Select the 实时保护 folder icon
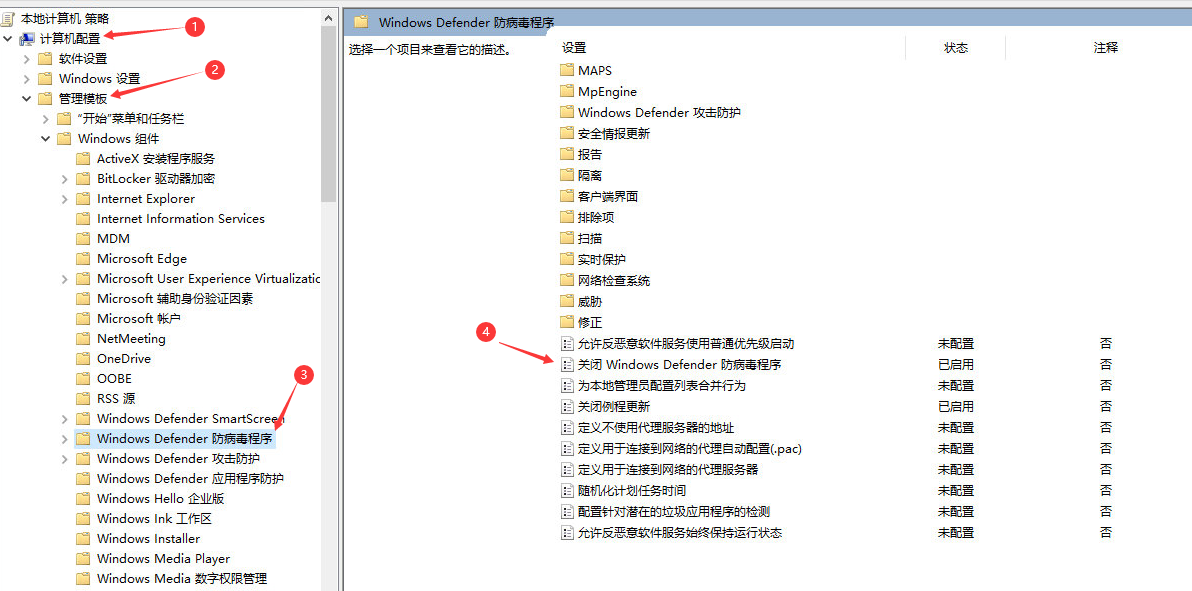The height and width of the screenshot is (591, 1192). click(x=567, y=259)
